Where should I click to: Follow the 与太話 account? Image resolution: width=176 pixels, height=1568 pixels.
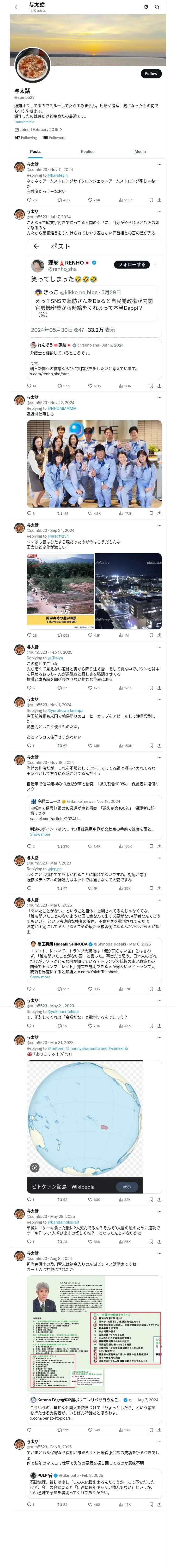point(150,74)
